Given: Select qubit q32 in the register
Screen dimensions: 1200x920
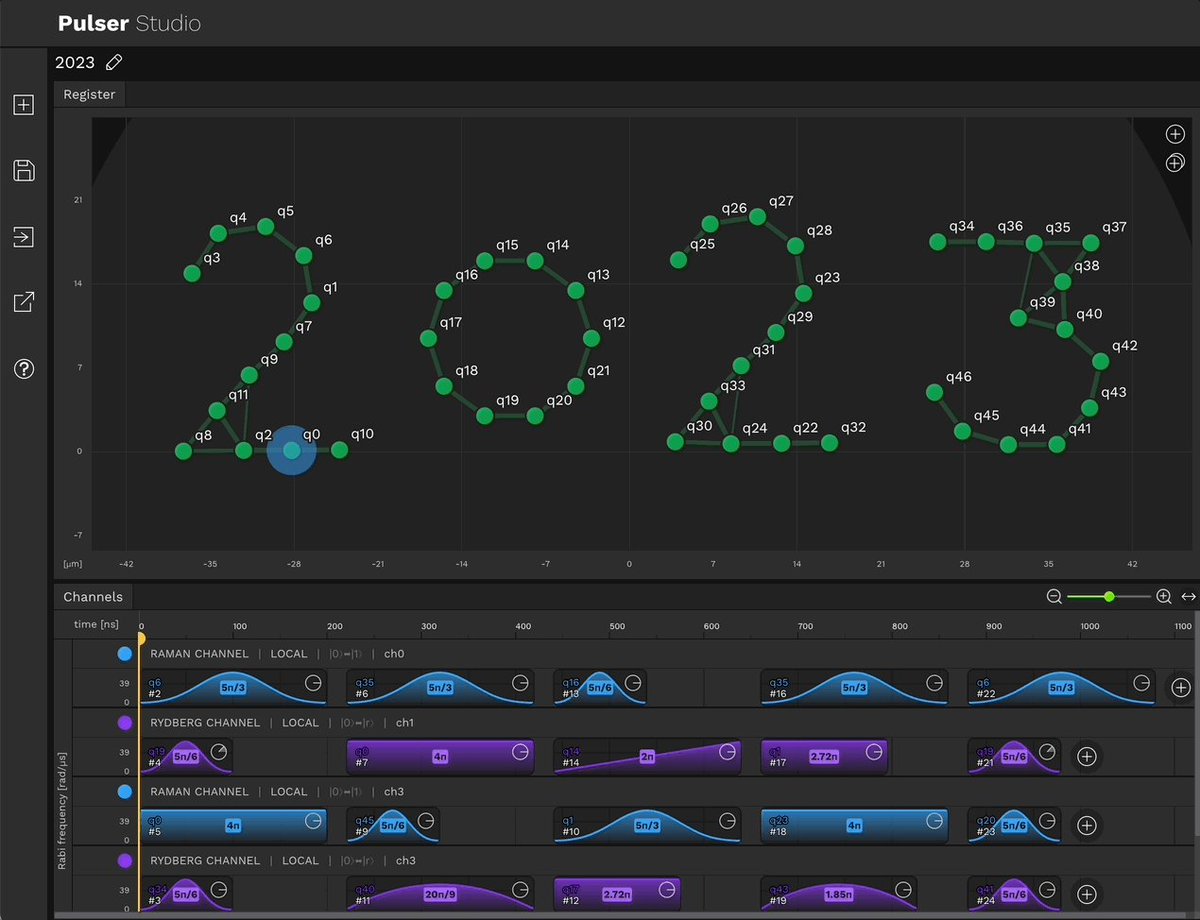Looking at the screenshot, I should 829,442.
